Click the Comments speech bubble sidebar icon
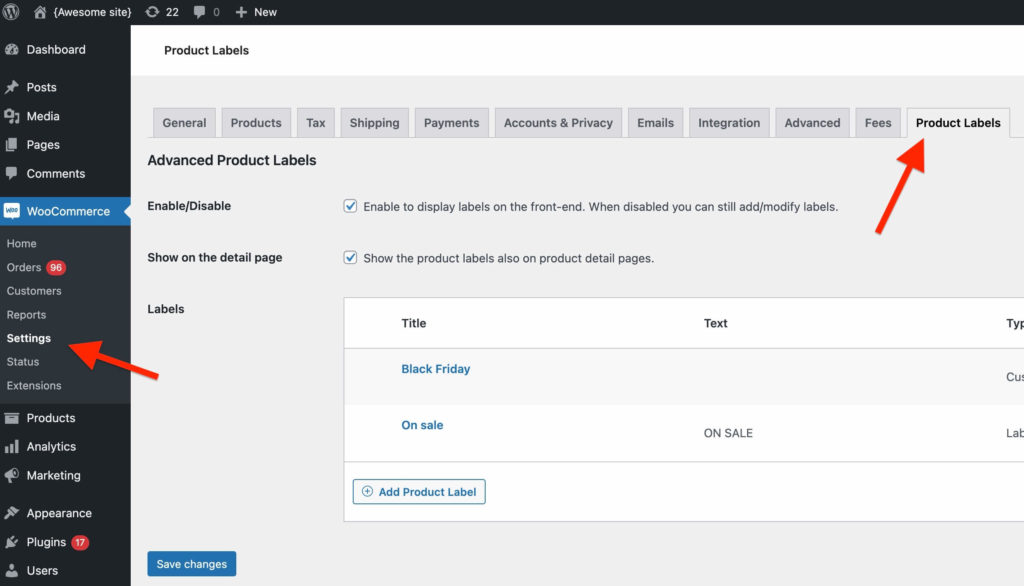This screenshot has height=586, width=1024. tap(12, 174)
